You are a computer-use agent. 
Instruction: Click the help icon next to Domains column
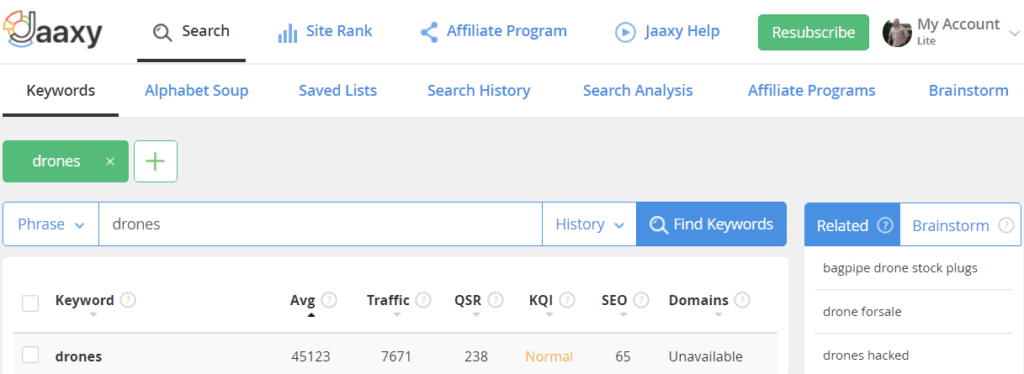click(x=742, y=300)
